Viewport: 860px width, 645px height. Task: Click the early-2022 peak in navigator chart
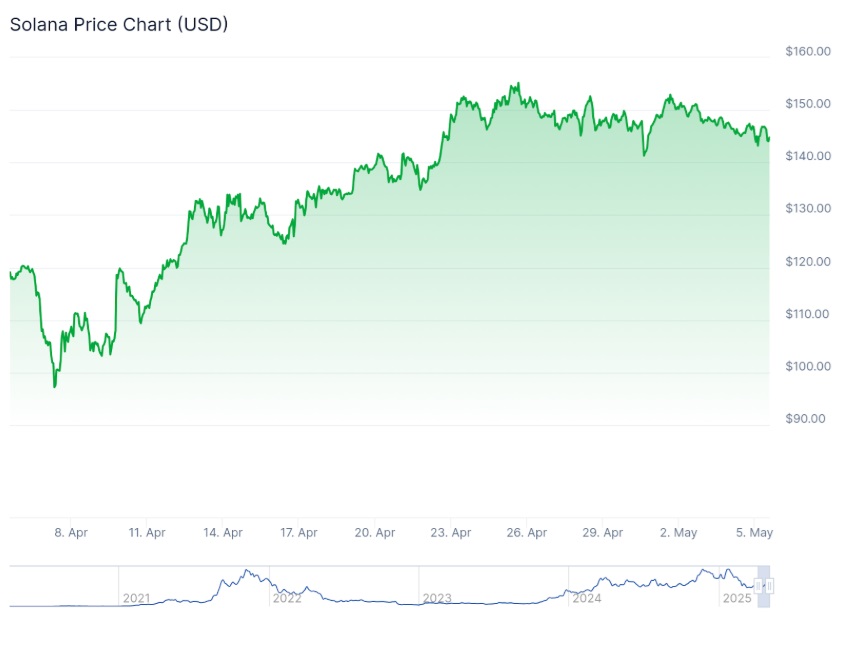pos(248,573)
